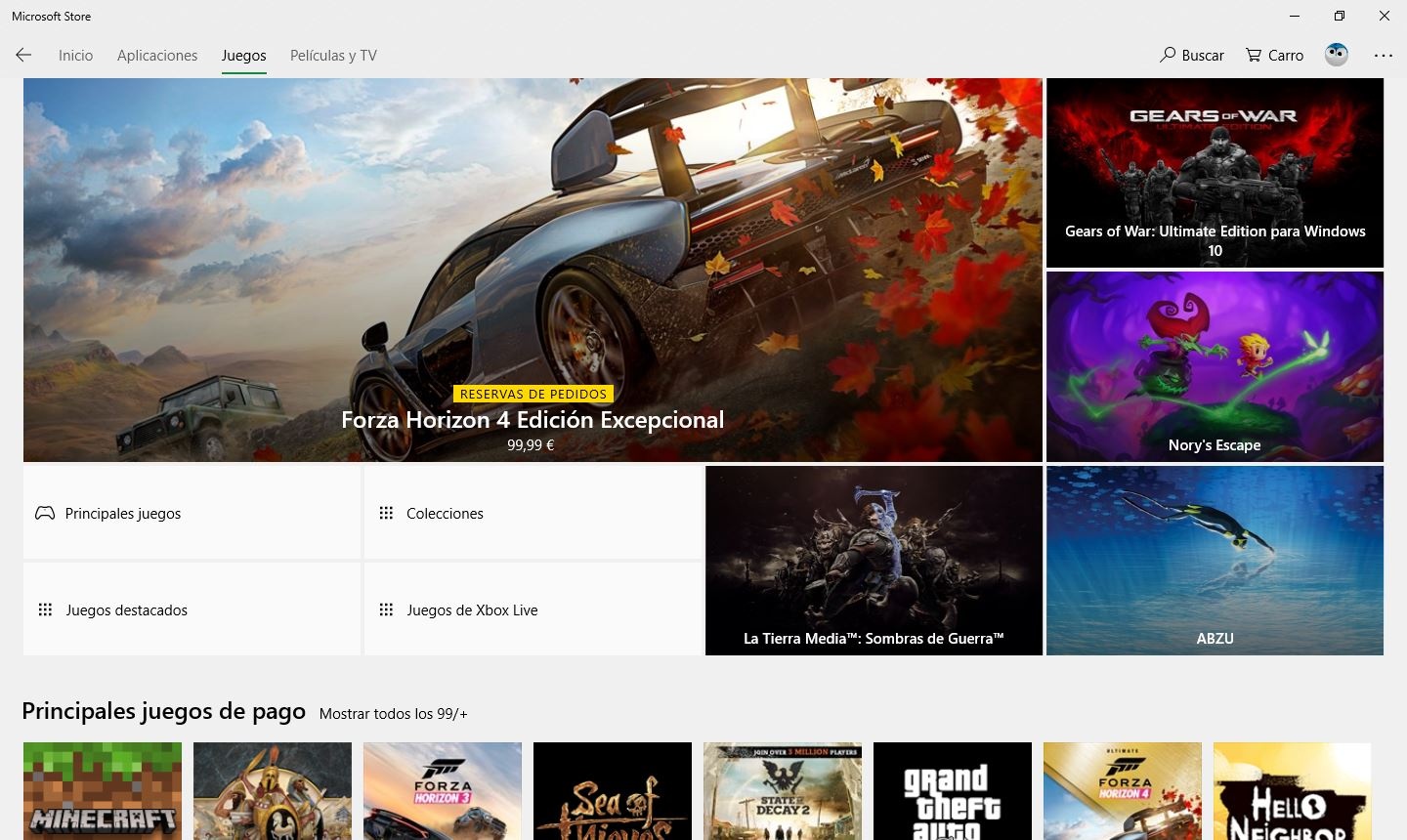Select the Forza Horizon 3 thumbnail
Viewport: 1407px width, 840px height.
(443, 791)
